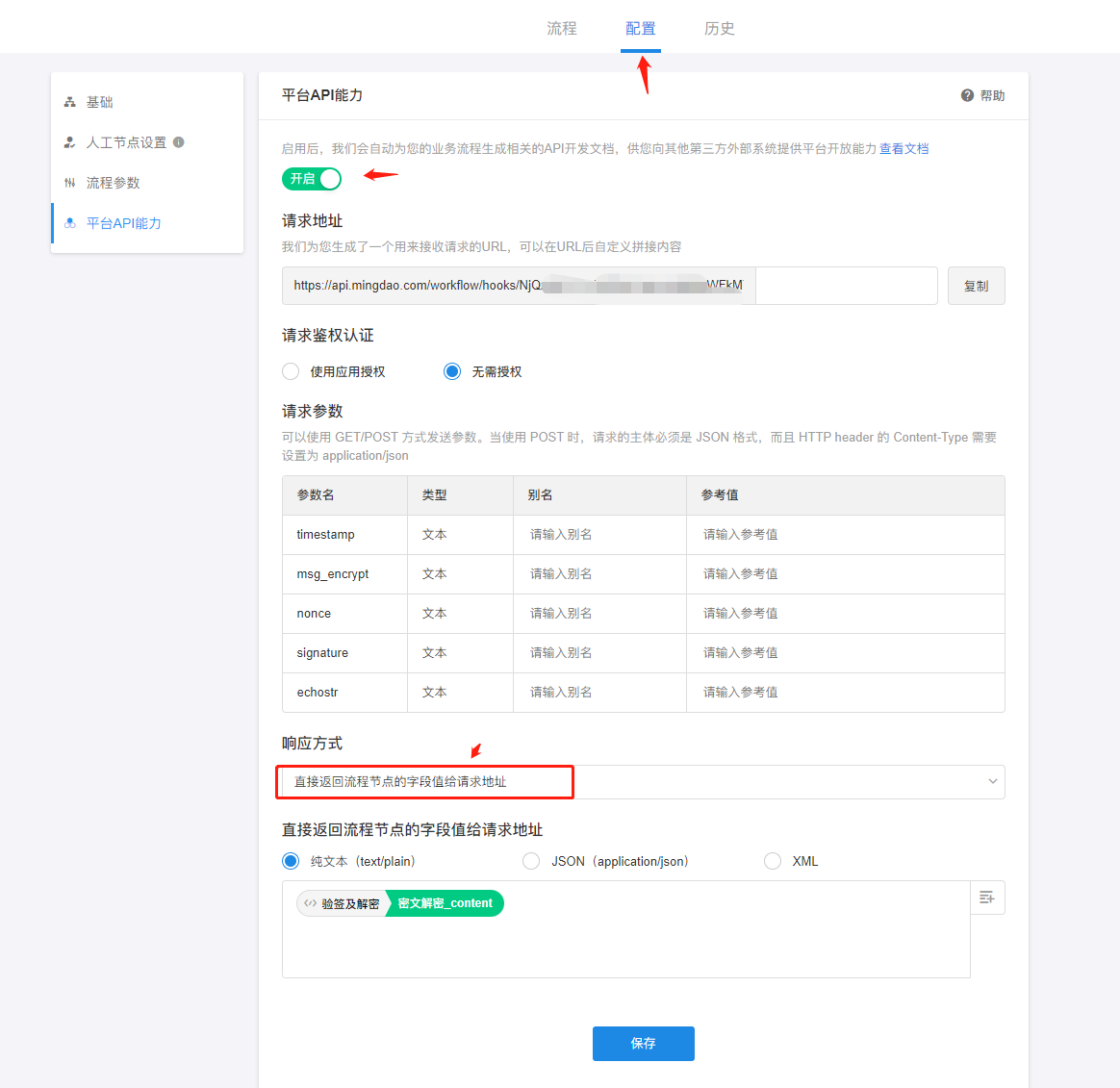Toggle off the 开启 platform API switch
This screenshot has height=1088, width=1120.
pos(312,179)
